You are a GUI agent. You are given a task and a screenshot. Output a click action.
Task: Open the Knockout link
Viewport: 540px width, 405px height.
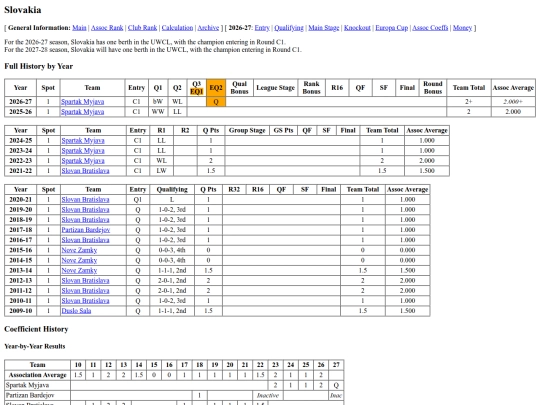pyautogui.click(x=357, y=28)
